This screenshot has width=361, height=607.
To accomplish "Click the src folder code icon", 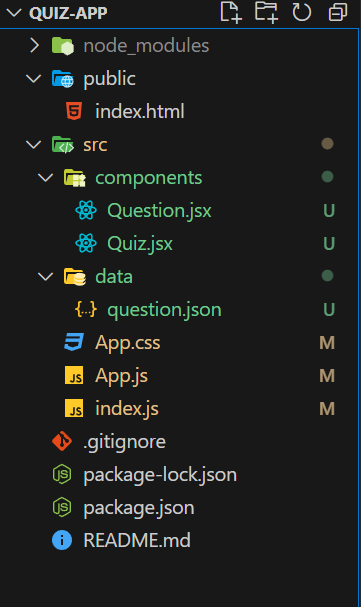I will (x=63, y=145).
